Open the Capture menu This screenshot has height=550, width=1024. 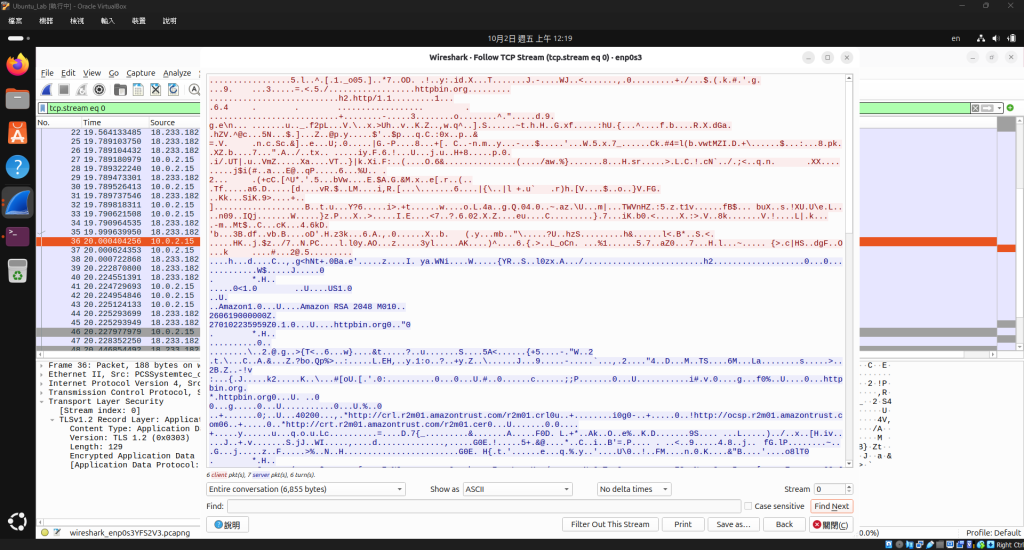(x=140, y=73)
